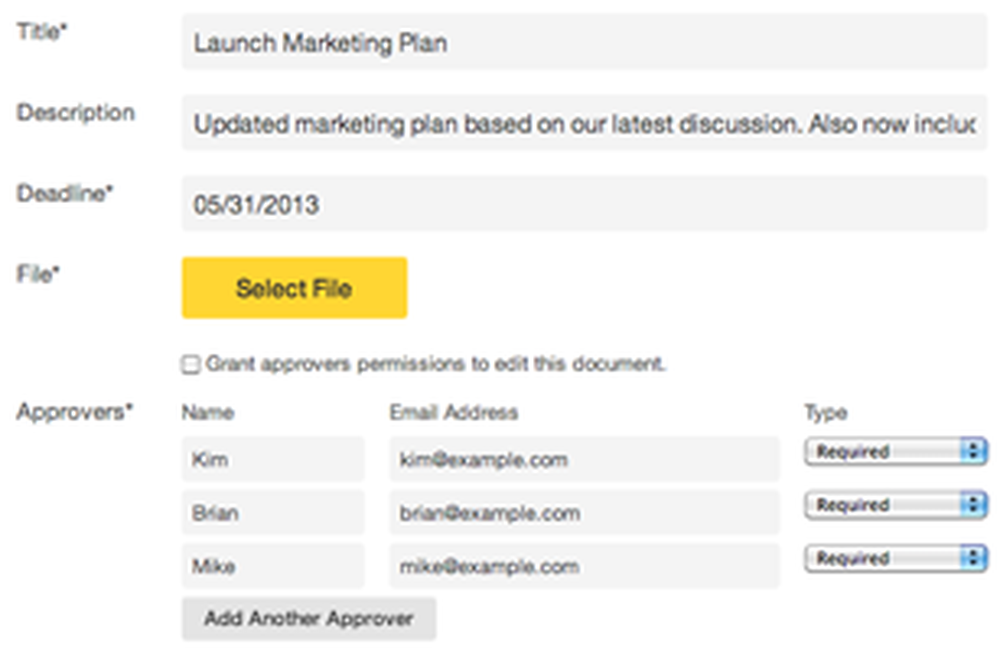Image resolution: width=1000 pixels, height=651 pixels.
Task: Click the Title field with Launch Marketing Plan
Action: (584, 42)
